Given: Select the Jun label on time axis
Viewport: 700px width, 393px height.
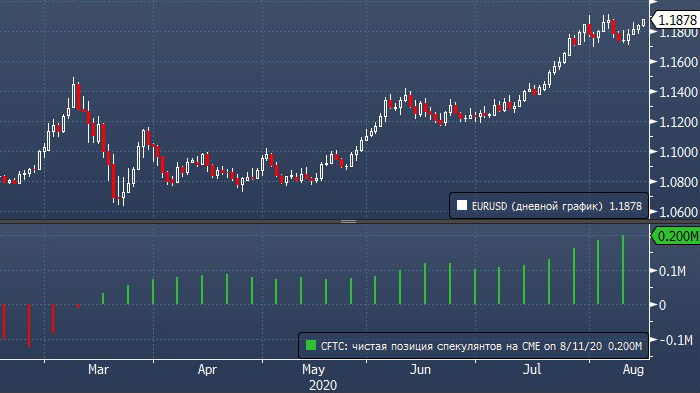Looking at the screenshot, I should click(x=421, y=370).
